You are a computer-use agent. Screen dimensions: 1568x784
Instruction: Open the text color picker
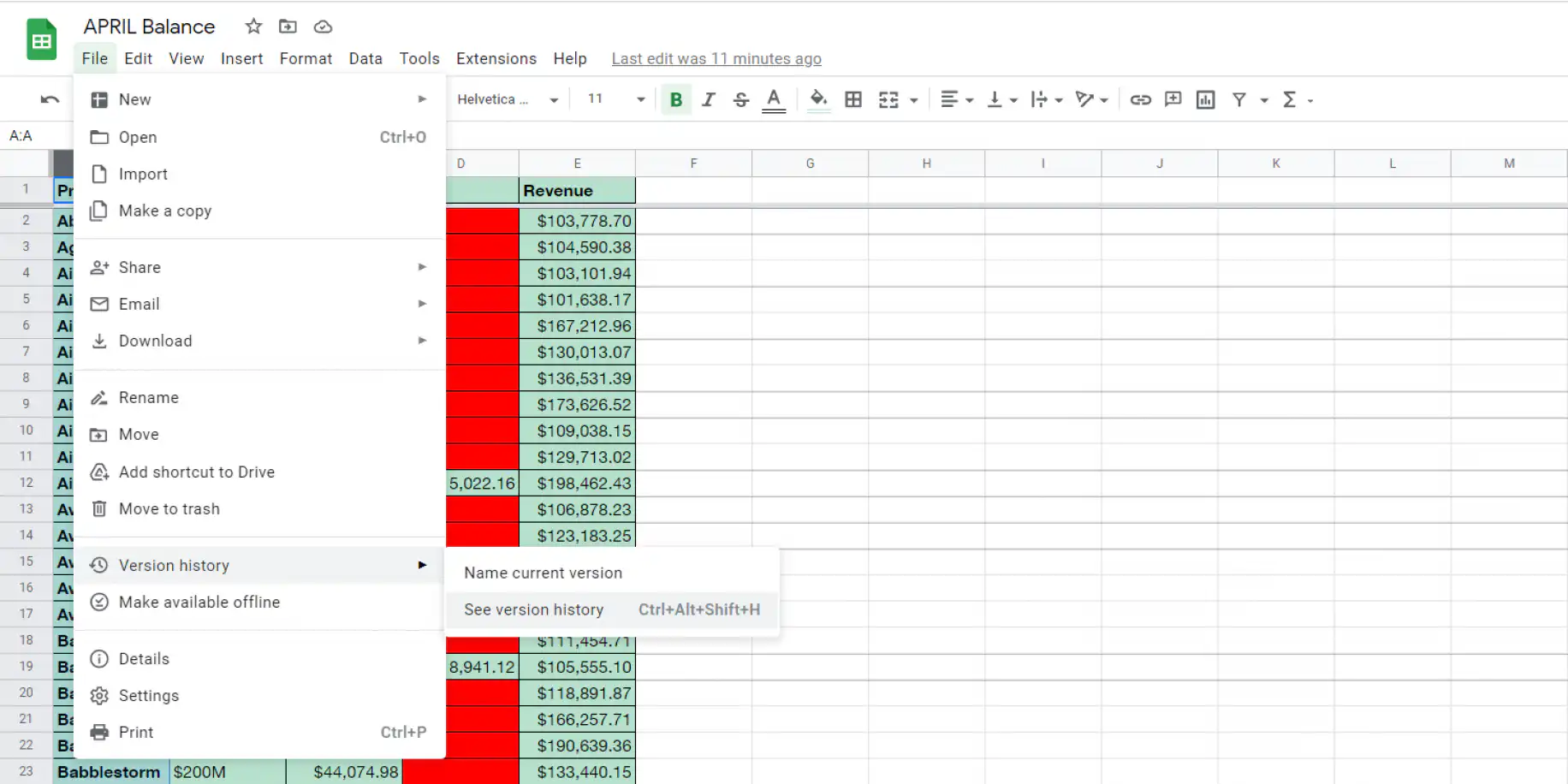tap(774, 99)
